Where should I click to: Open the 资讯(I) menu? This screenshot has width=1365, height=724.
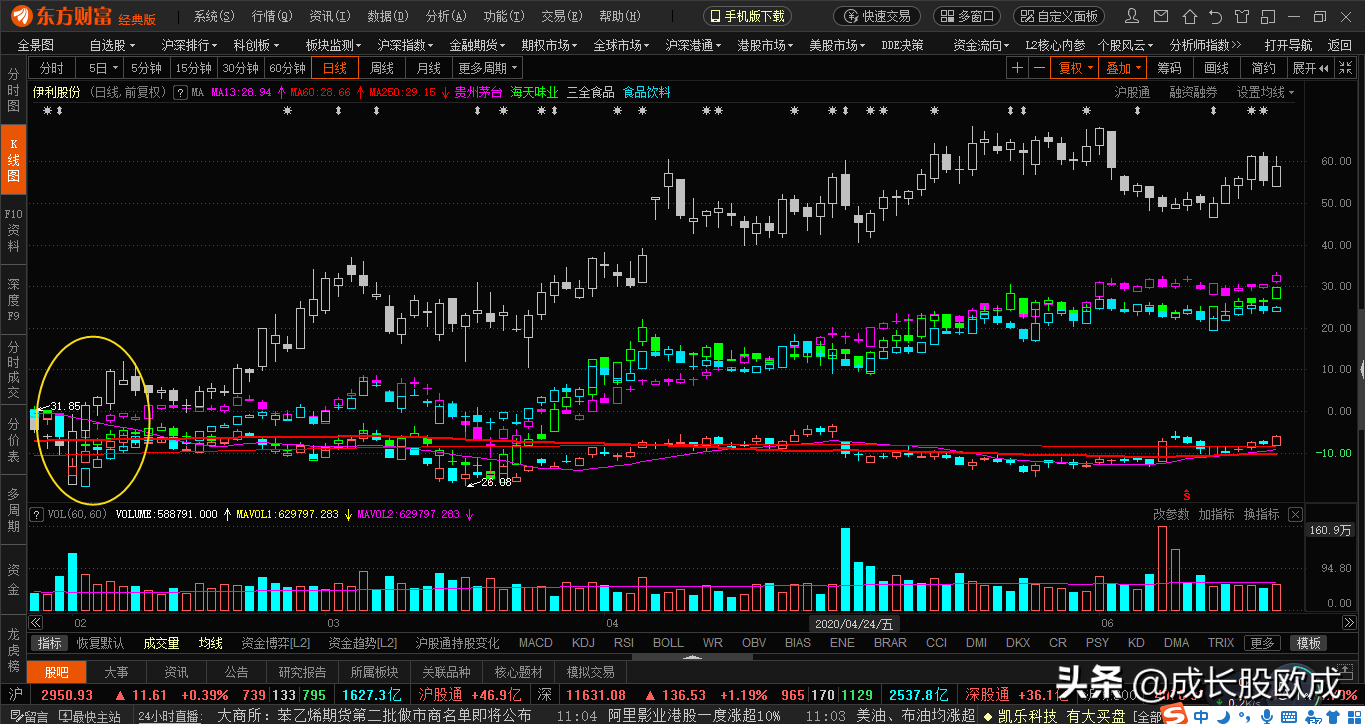pyautogui.click(x=329, y=16)
